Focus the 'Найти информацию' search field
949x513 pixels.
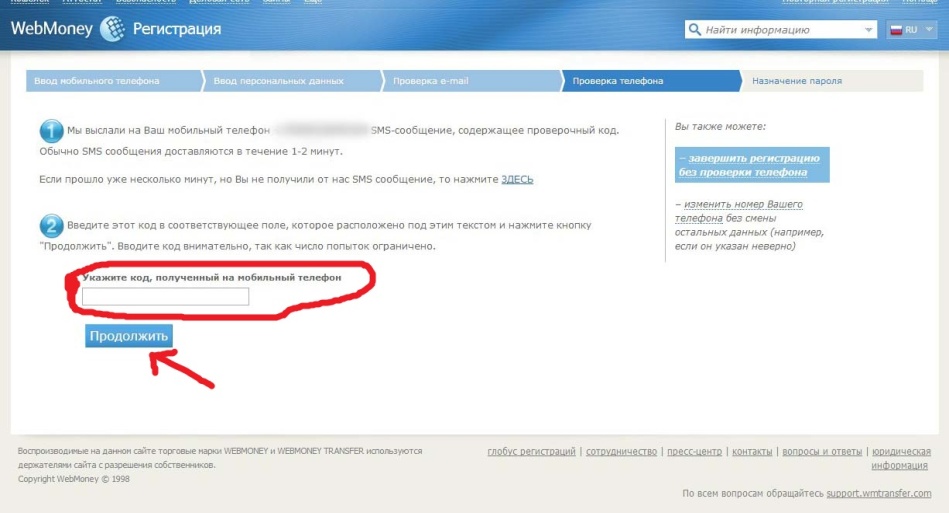[x=780, y=30]
